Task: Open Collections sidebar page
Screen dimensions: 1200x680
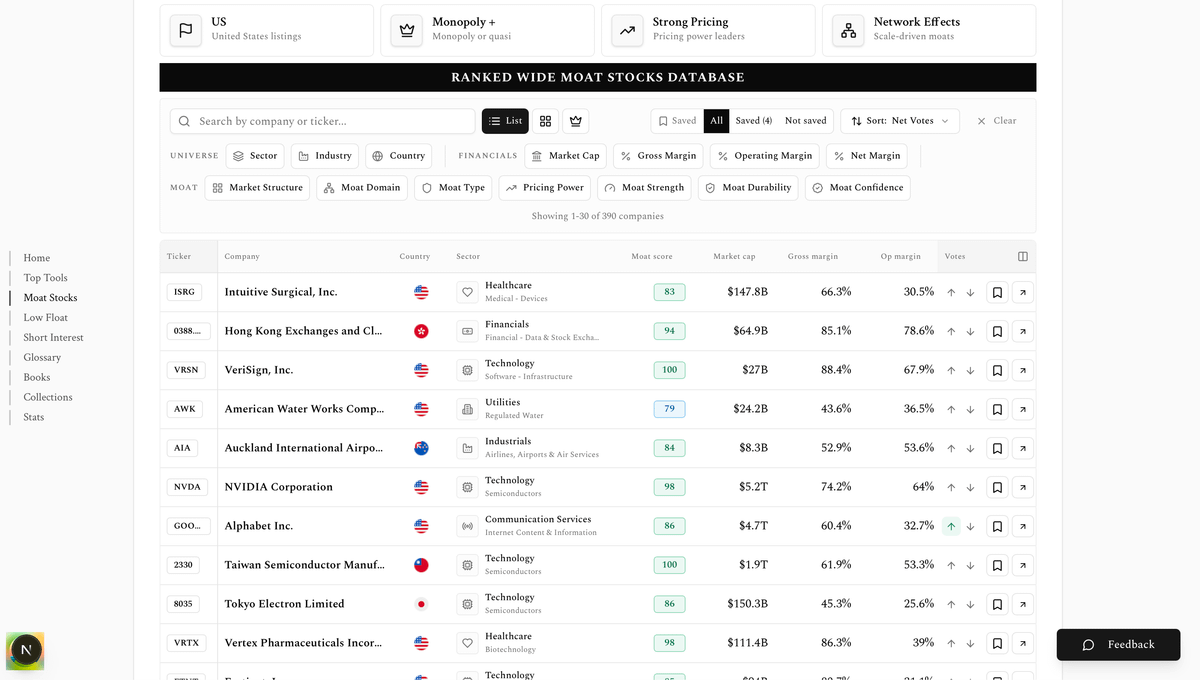Action: coord(48,398)
